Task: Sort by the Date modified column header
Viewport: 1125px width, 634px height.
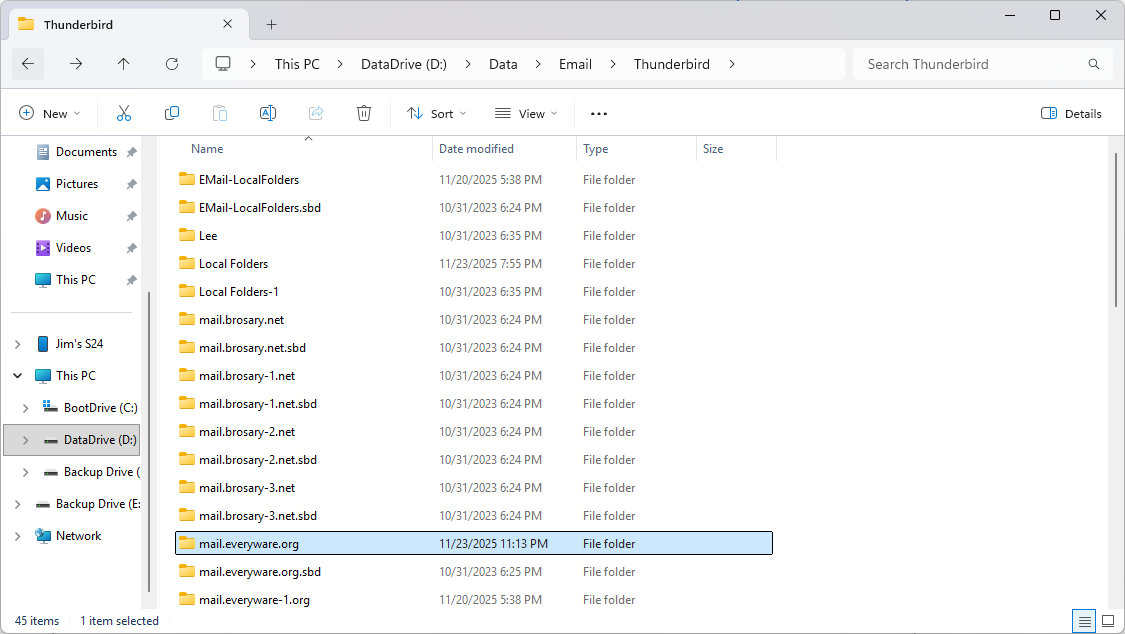Action: click(x=477, y=149)
